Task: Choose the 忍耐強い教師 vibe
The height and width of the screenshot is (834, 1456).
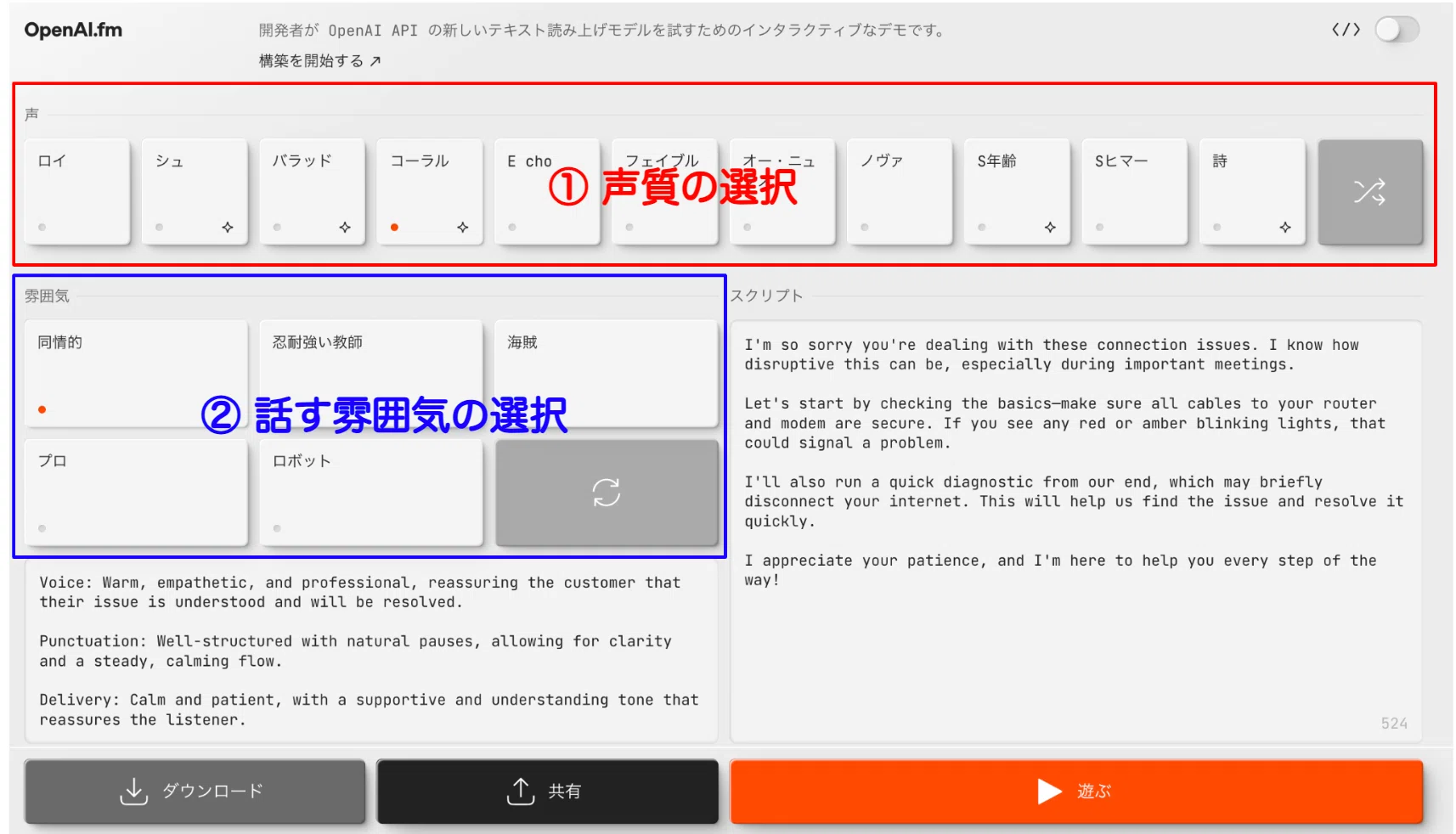Action: click(371, 374)
